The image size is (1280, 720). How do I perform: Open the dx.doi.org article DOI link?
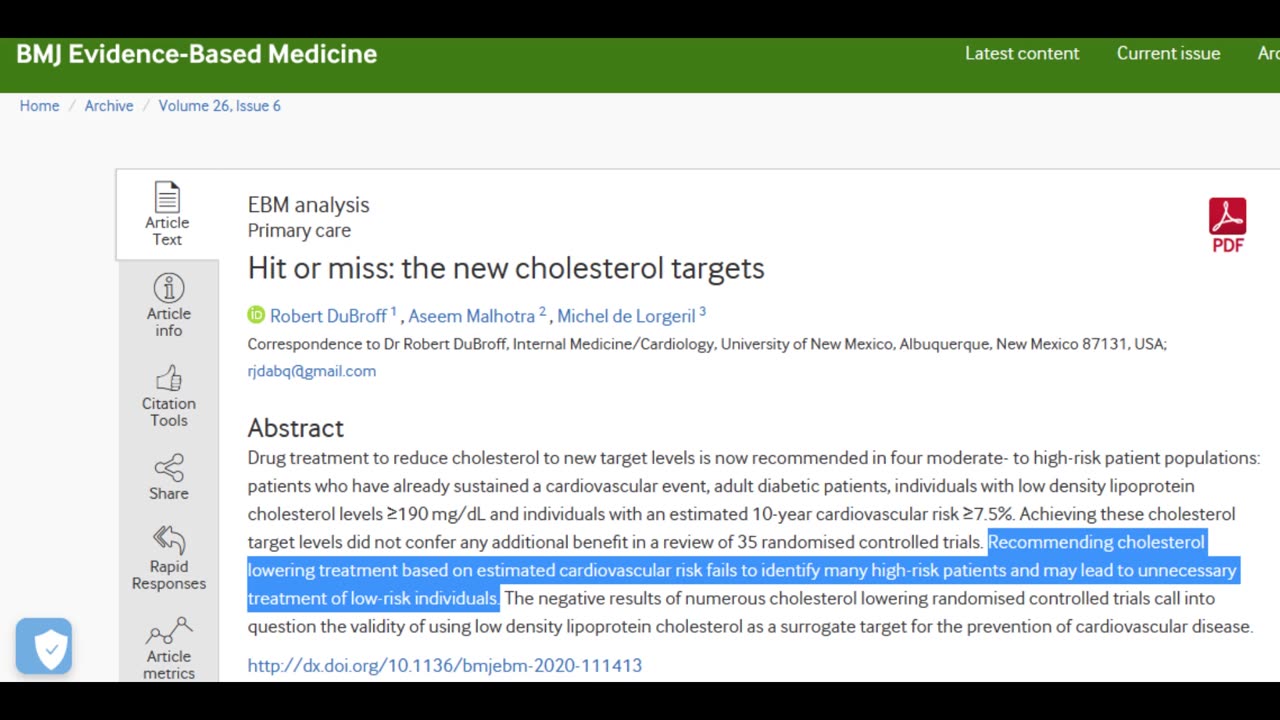point(445,665)
